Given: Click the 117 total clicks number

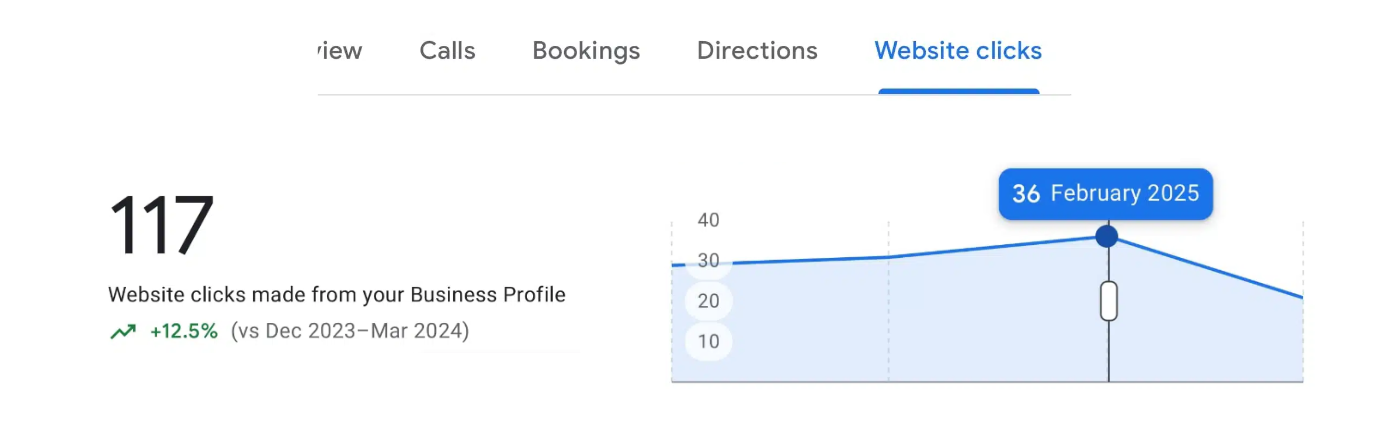Looking at the screenshot, I should [161, 226].
